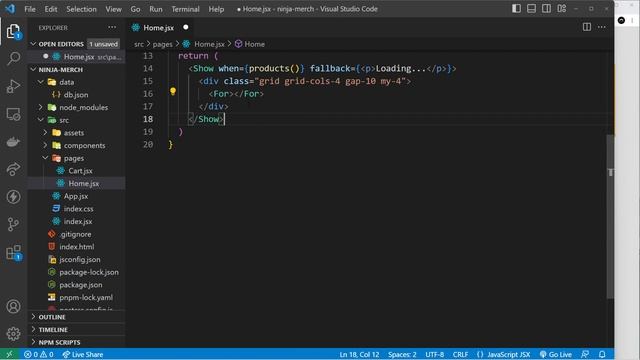Expand the Timeline section
This screenshot has height=360, width=640.
(x=76, y=329)
